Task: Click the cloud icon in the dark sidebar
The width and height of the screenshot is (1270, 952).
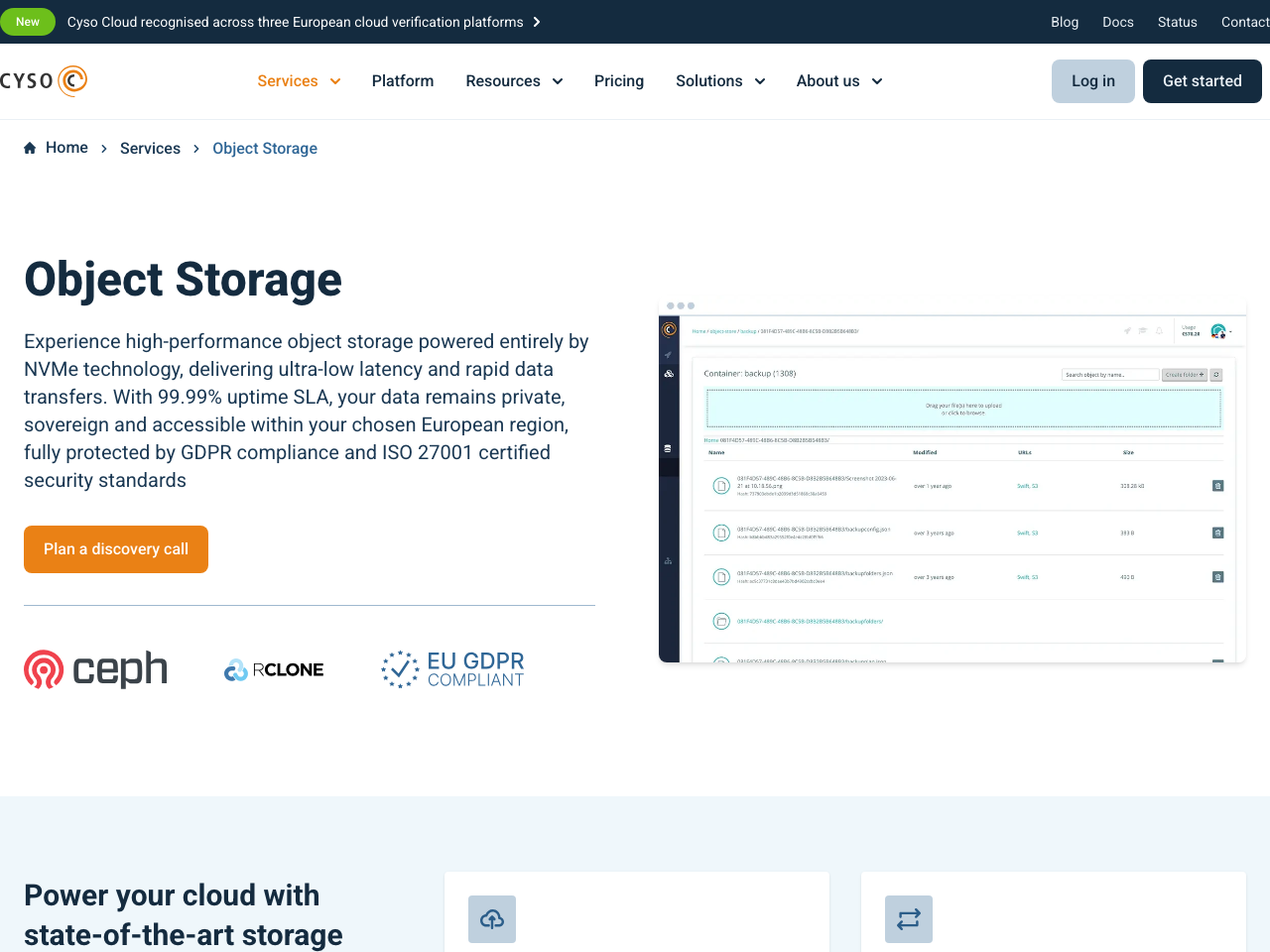Action: click(669, 374)
